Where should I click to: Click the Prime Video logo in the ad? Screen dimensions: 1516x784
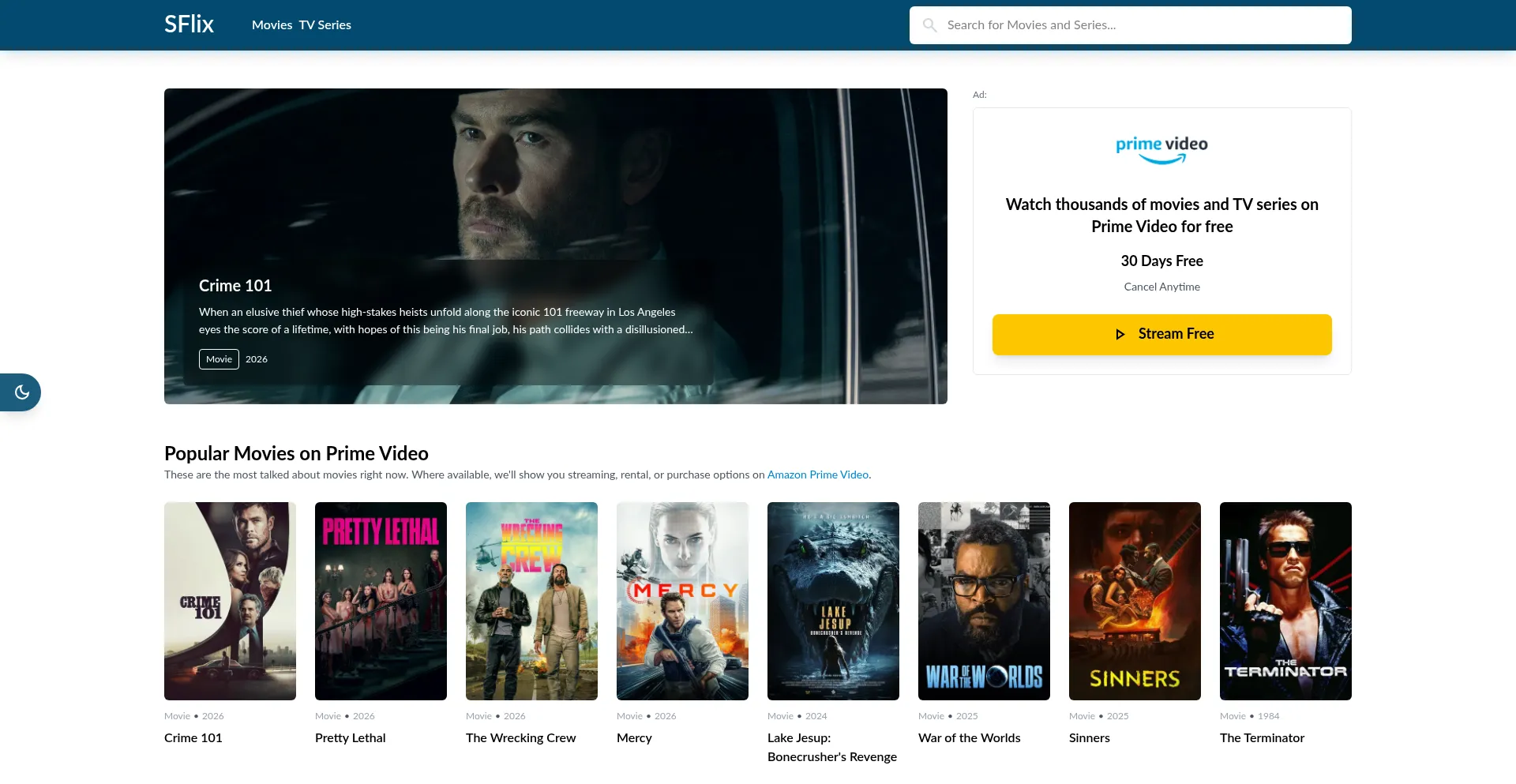click(1161, 149)
